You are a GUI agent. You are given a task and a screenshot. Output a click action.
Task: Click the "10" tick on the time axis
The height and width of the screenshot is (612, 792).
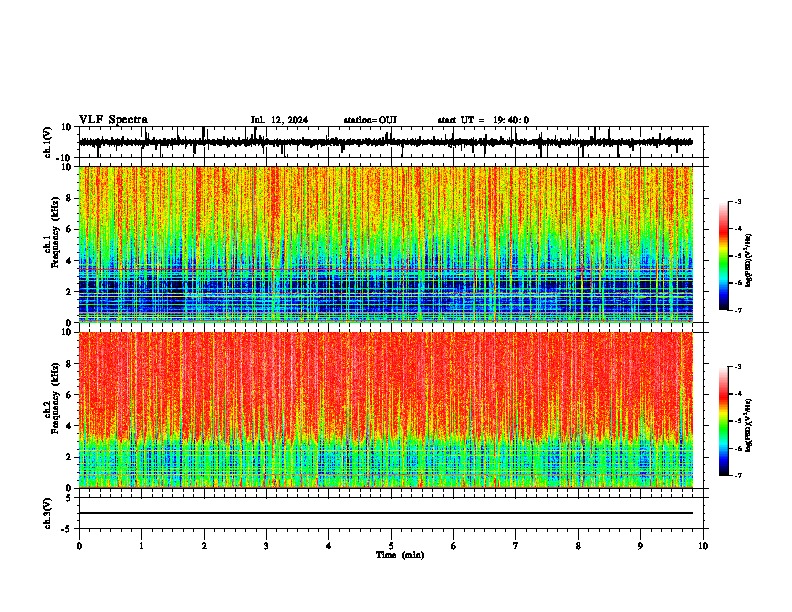click(703, 546)
